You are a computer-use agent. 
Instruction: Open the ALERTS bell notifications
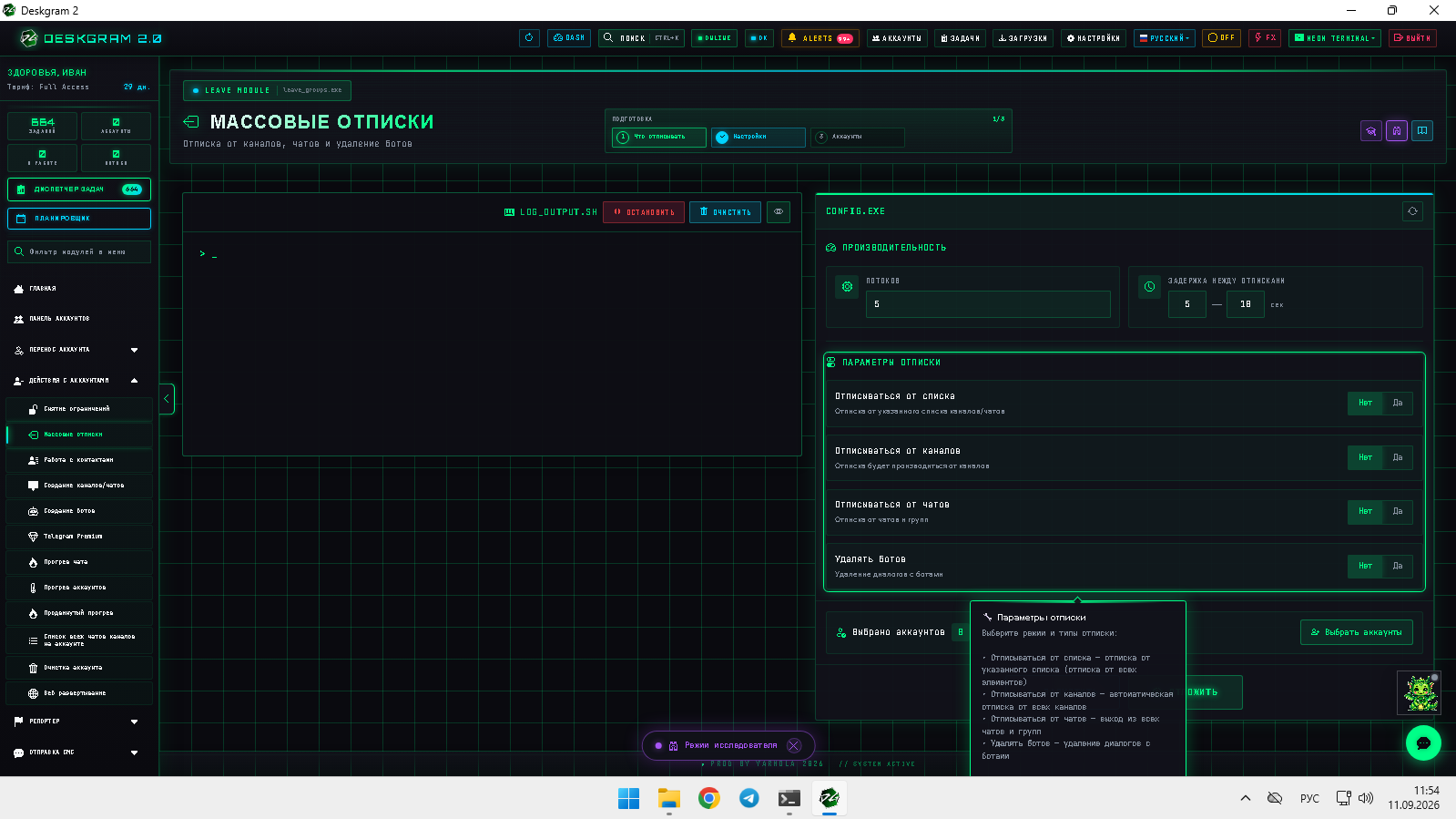(x=820, y=38)
